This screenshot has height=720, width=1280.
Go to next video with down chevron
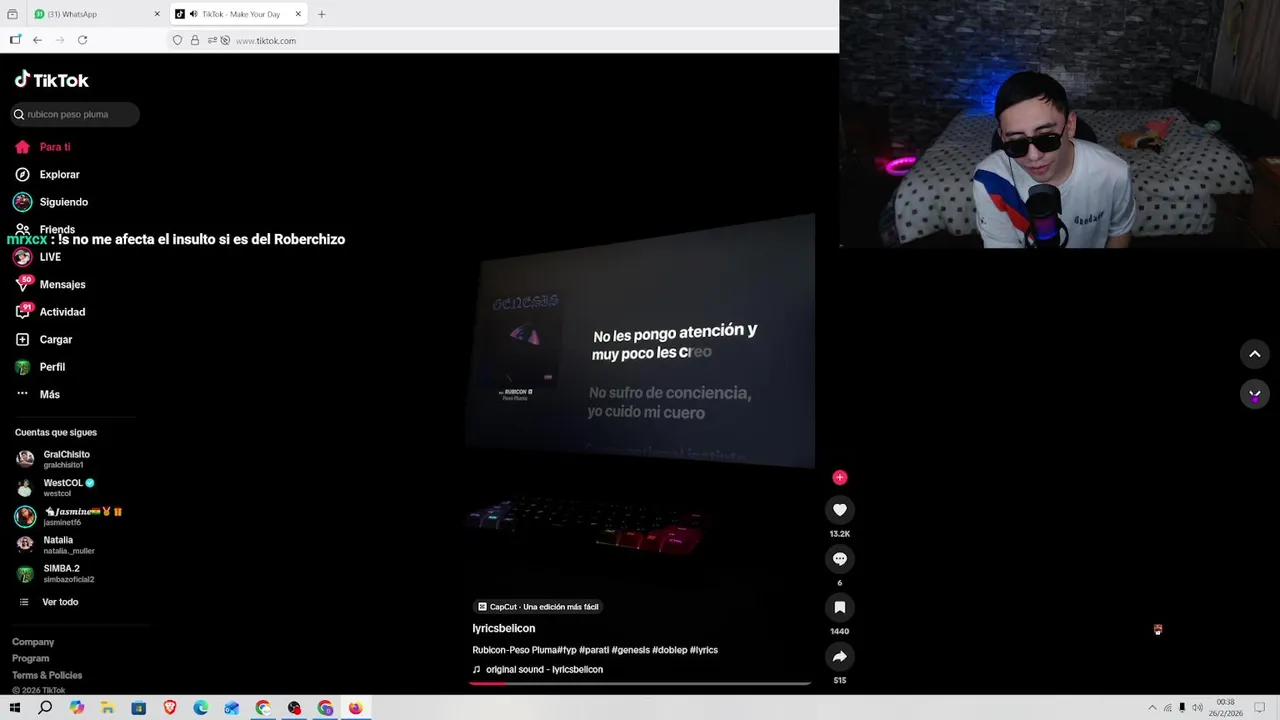point(1255,395)
